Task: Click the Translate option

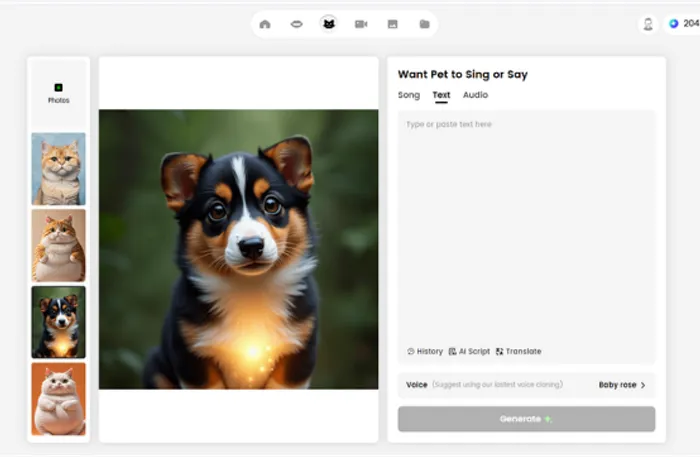Action: click(518, 351)
